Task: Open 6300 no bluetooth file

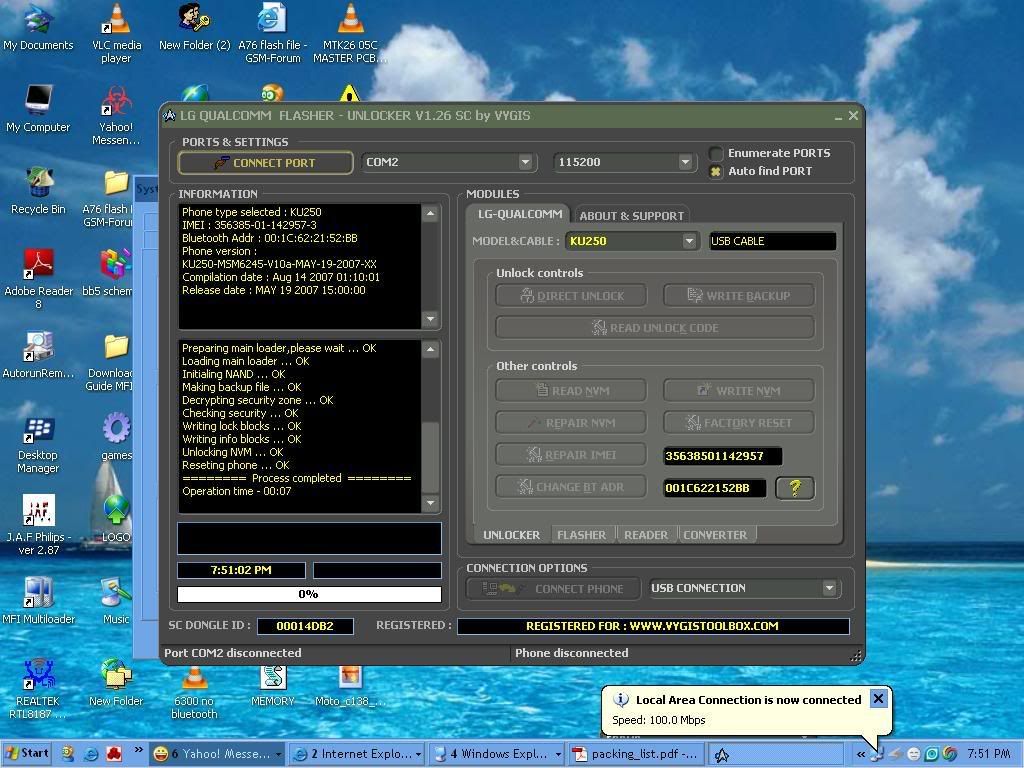Action: coord(194,694)
